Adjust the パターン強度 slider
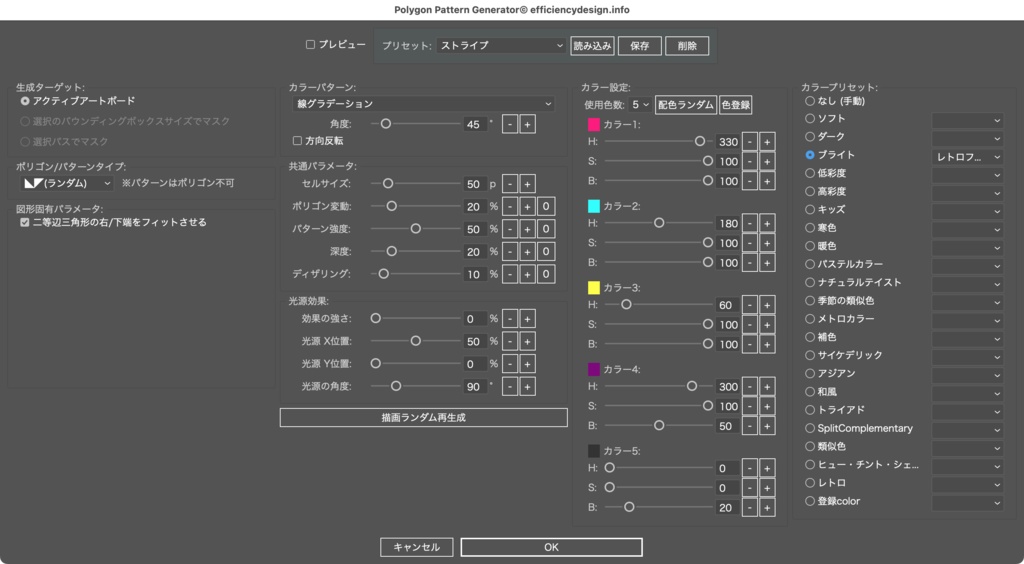 coord(415,228)
